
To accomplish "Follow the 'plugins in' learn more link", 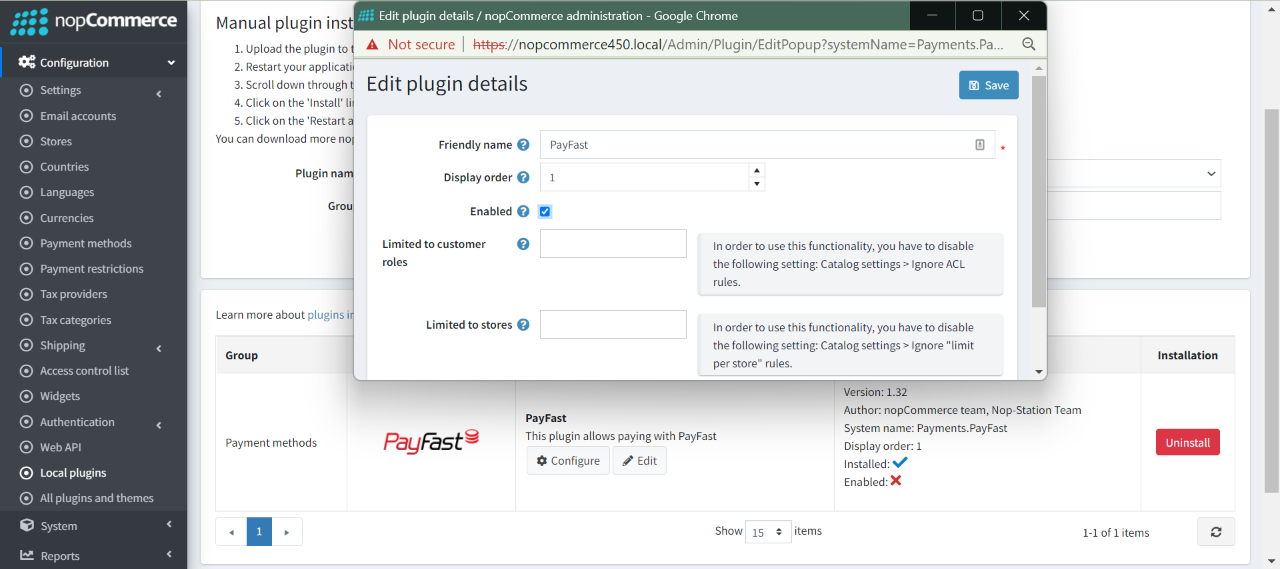I will tap(330, 315).
